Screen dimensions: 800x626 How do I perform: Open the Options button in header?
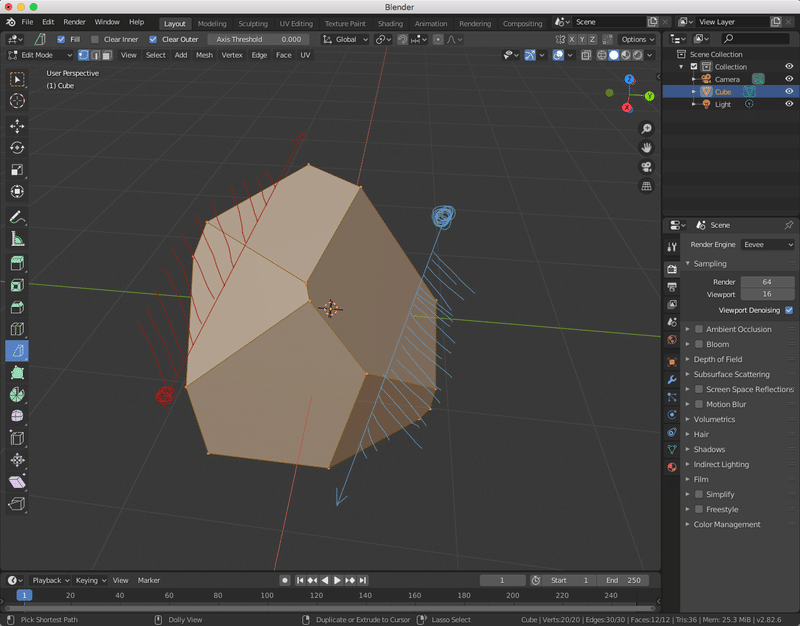point(636,39)
